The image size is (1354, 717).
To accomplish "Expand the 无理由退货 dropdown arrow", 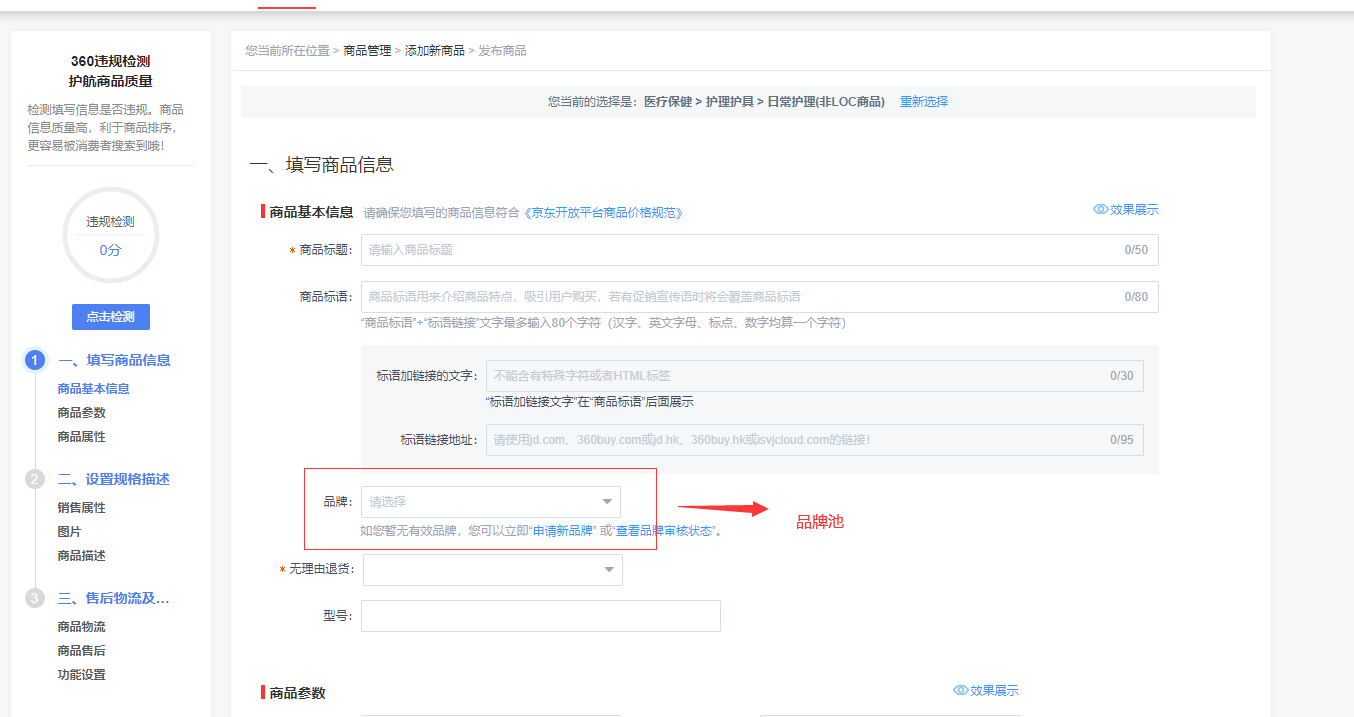I will 608,570.
